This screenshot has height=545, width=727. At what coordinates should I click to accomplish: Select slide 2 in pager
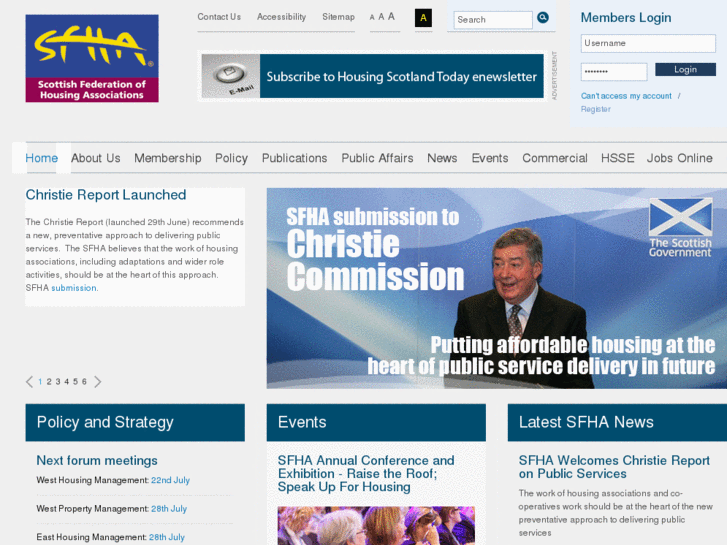[x=49, y=382]
